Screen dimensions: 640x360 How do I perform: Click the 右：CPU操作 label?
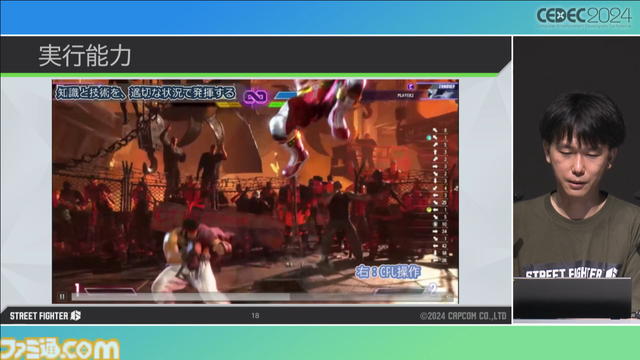pos(388,272)
